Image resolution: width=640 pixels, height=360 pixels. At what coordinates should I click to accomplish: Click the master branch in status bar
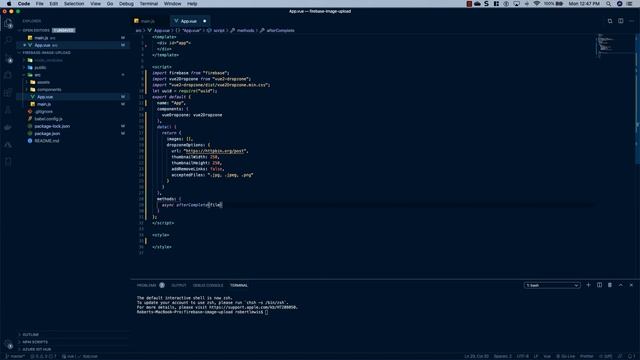coord(16,356)
